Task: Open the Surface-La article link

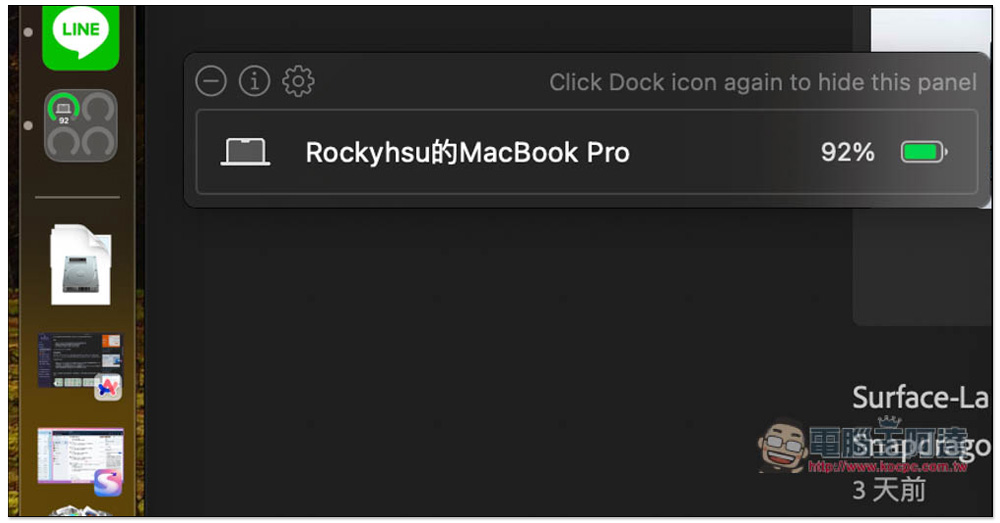Action: (920, 398)
